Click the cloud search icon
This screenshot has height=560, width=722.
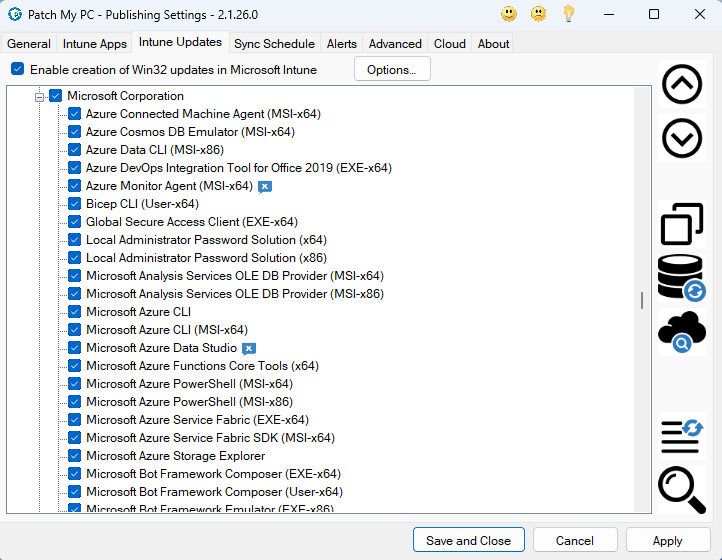(681, 332)
